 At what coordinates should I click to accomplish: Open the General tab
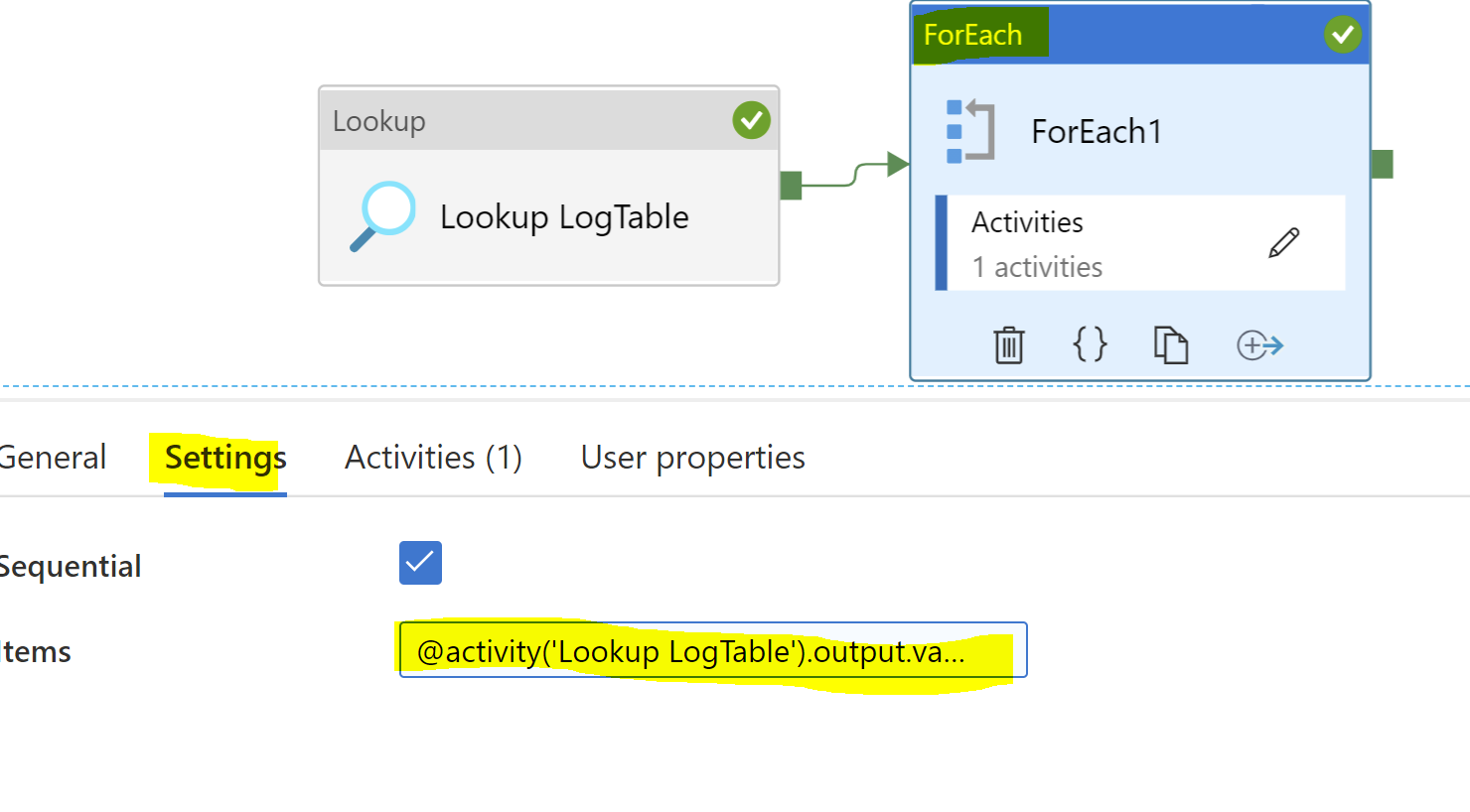pos(52,458)
